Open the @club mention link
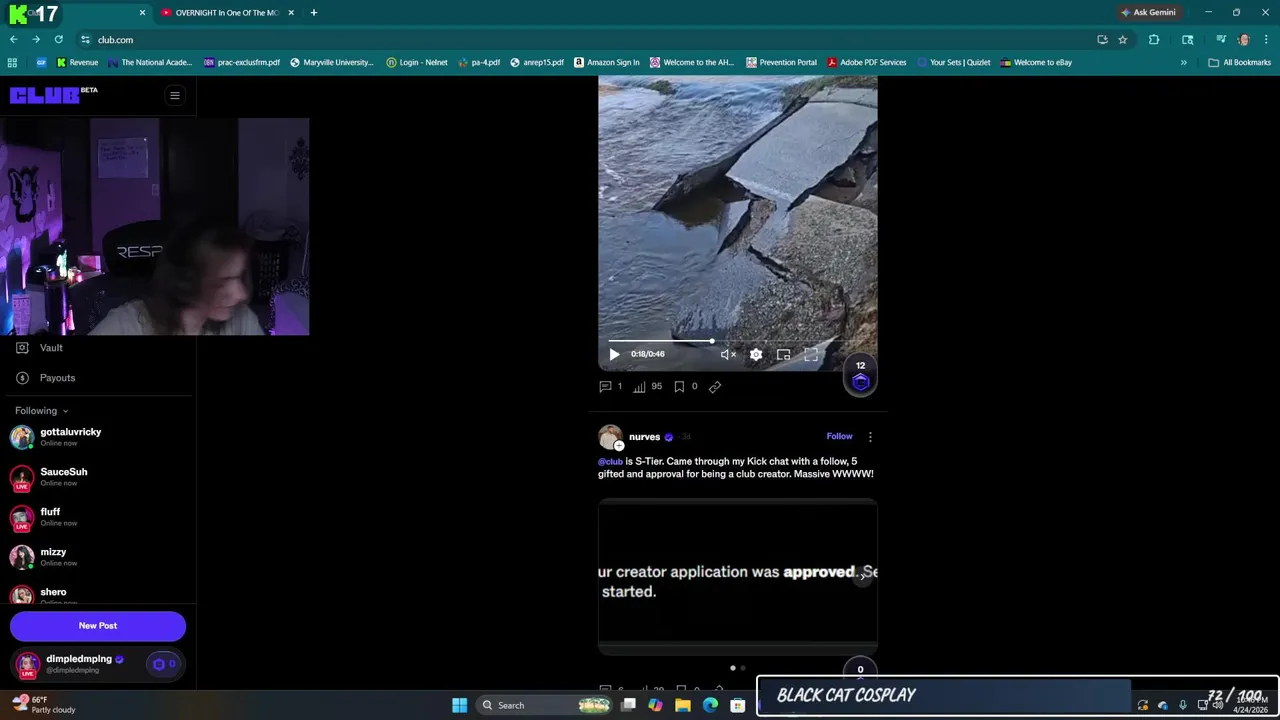1280x720 pixels. coord(610,461)
